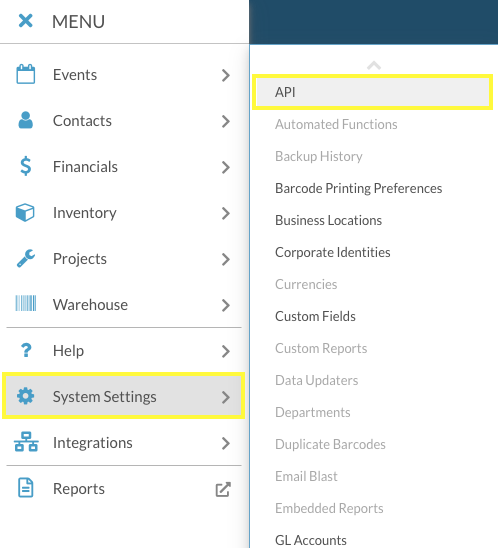The height and width of the screenshot is (548, 498).
Task: Open GL Accounts settings
Action: click(x=311, y=540)
